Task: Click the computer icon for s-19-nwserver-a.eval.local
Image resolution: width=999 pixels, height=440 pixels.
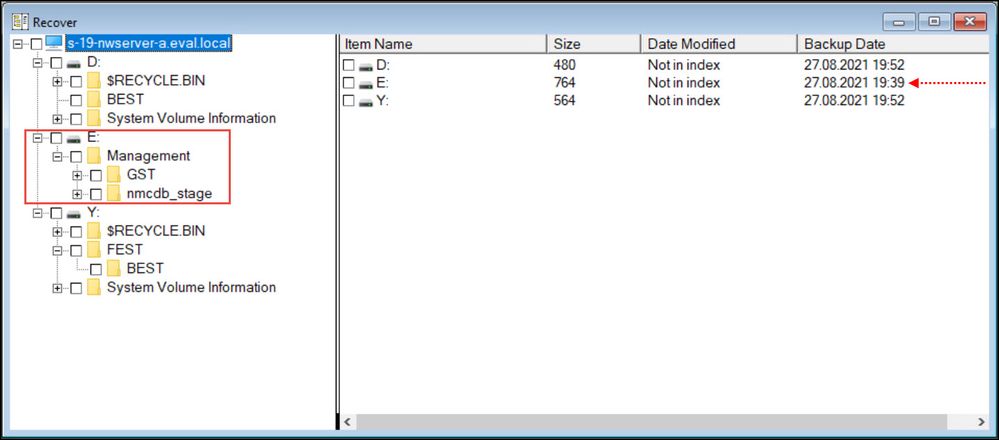Action: (x=54, y=43)
